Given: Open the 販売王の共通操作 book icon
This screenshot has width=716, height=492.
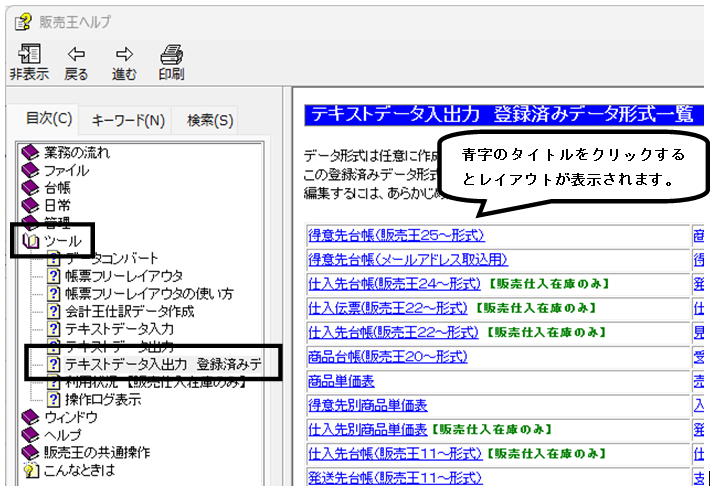Looking at the screenshot, I should tap(31, 452).
